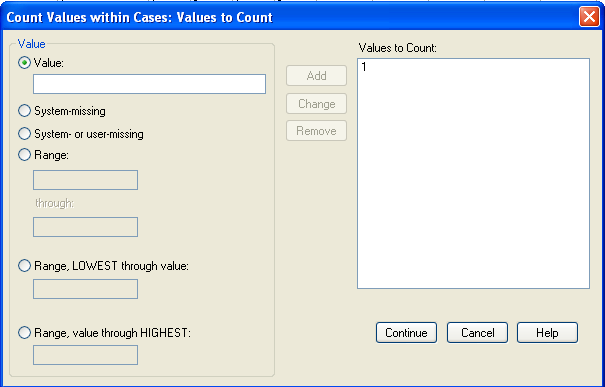The height and width of the screenshot is (387, 605).
Task: Click the Remove button
Action: click(316, 131)
